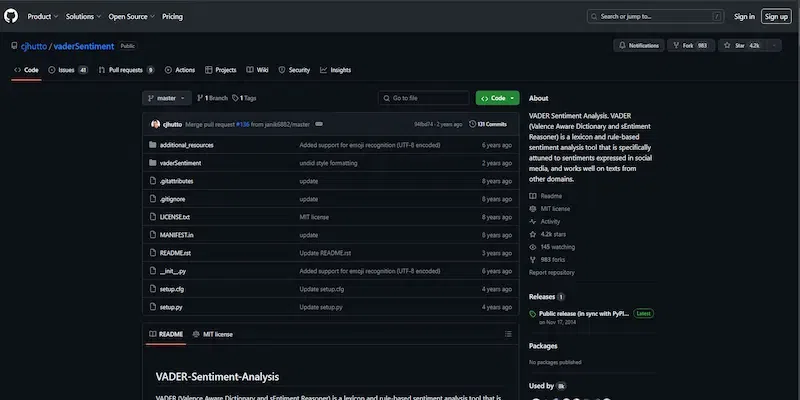Focus the Go to file field

423,98
